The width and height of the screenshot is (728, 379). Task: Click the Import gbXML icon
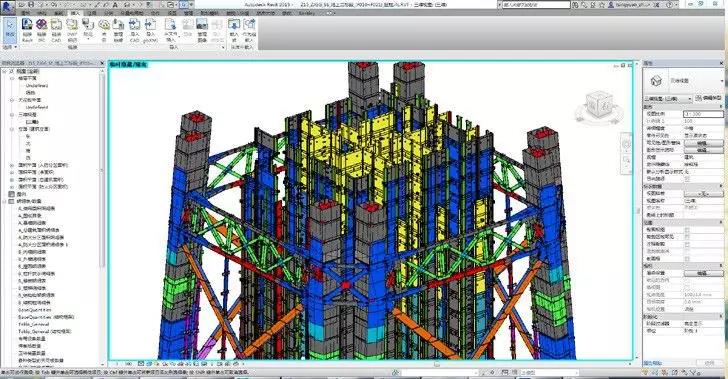click(x=150, y=30)
